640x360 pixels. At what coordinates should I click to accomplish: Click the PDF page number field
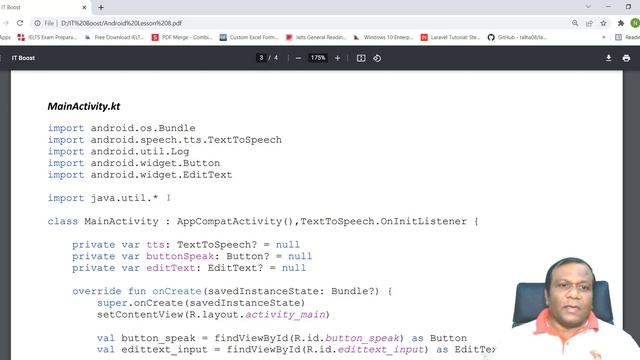(x=261, y=58)
